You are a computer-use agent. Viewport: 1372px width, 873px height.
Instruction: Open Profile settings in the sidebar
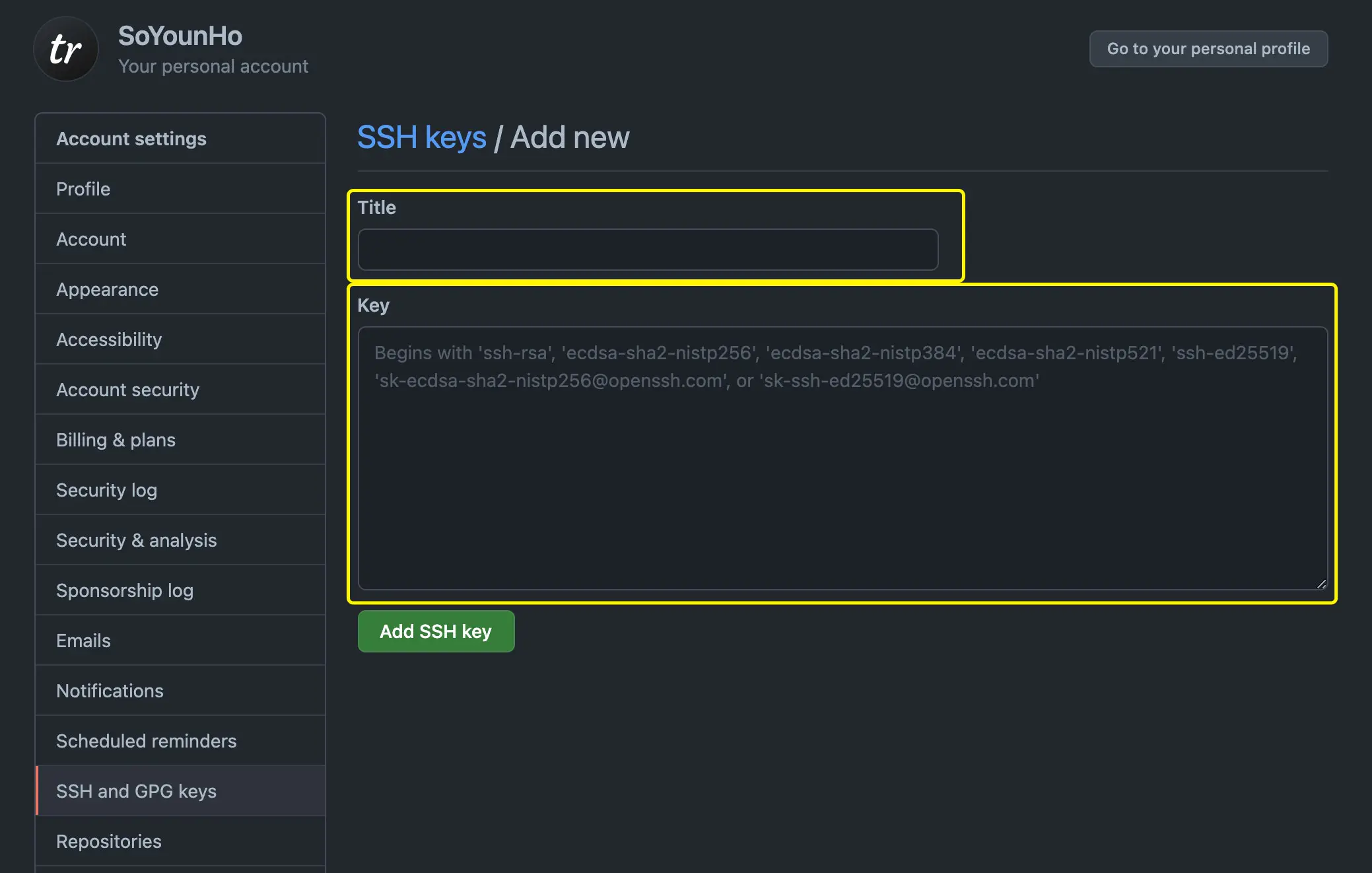pos(83,189)
